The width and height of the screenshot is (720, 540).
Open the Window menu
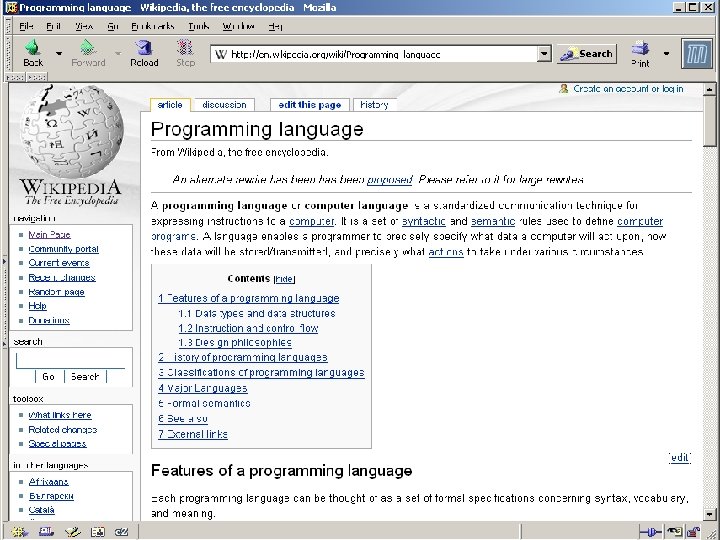(238, 26)
